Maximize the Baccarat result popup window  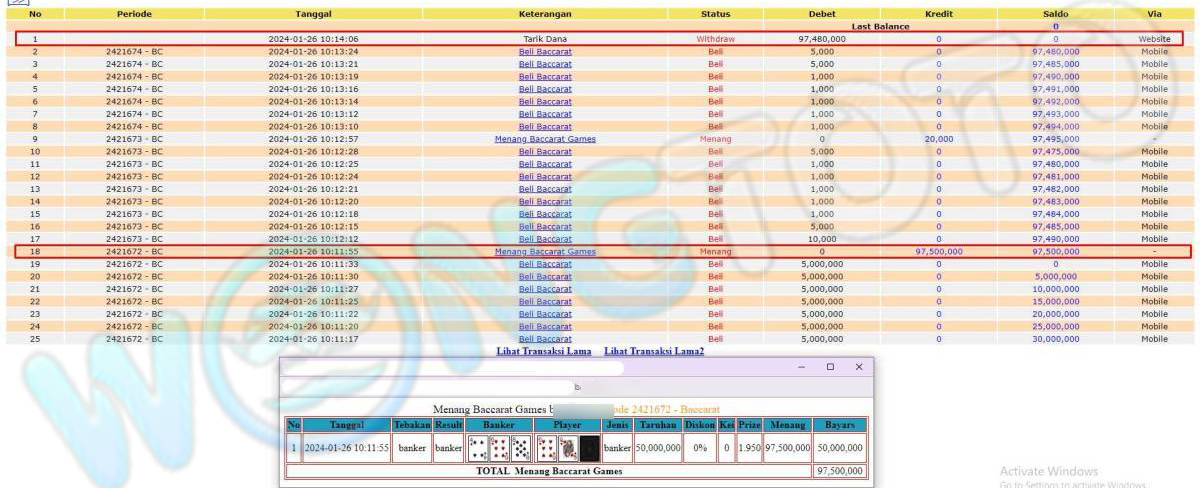pos(830,367)
